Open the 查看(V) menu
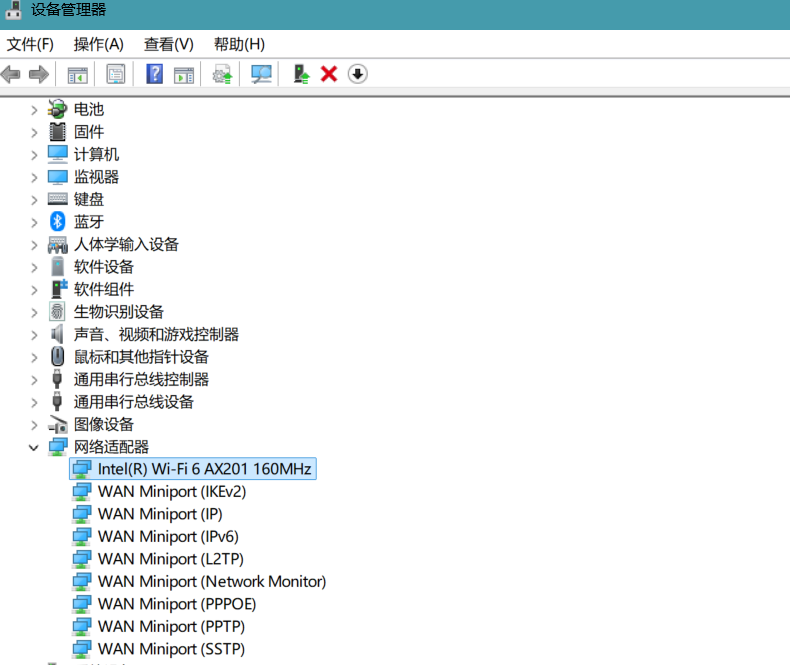Viewport: 790px width, 665px height. pos(168,44)
